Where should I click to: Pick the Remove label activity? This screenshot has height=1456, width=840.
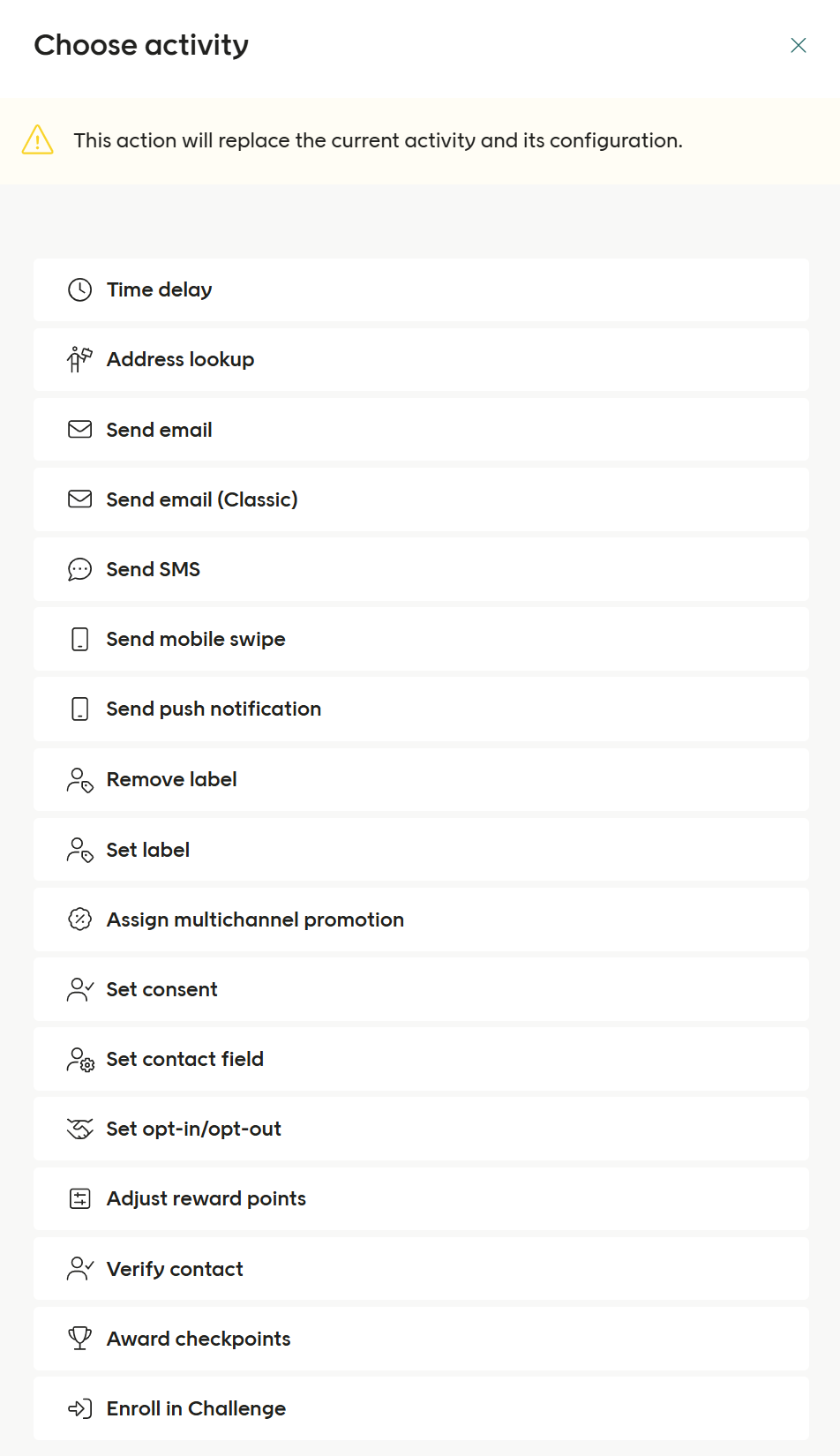pos(172,779)
